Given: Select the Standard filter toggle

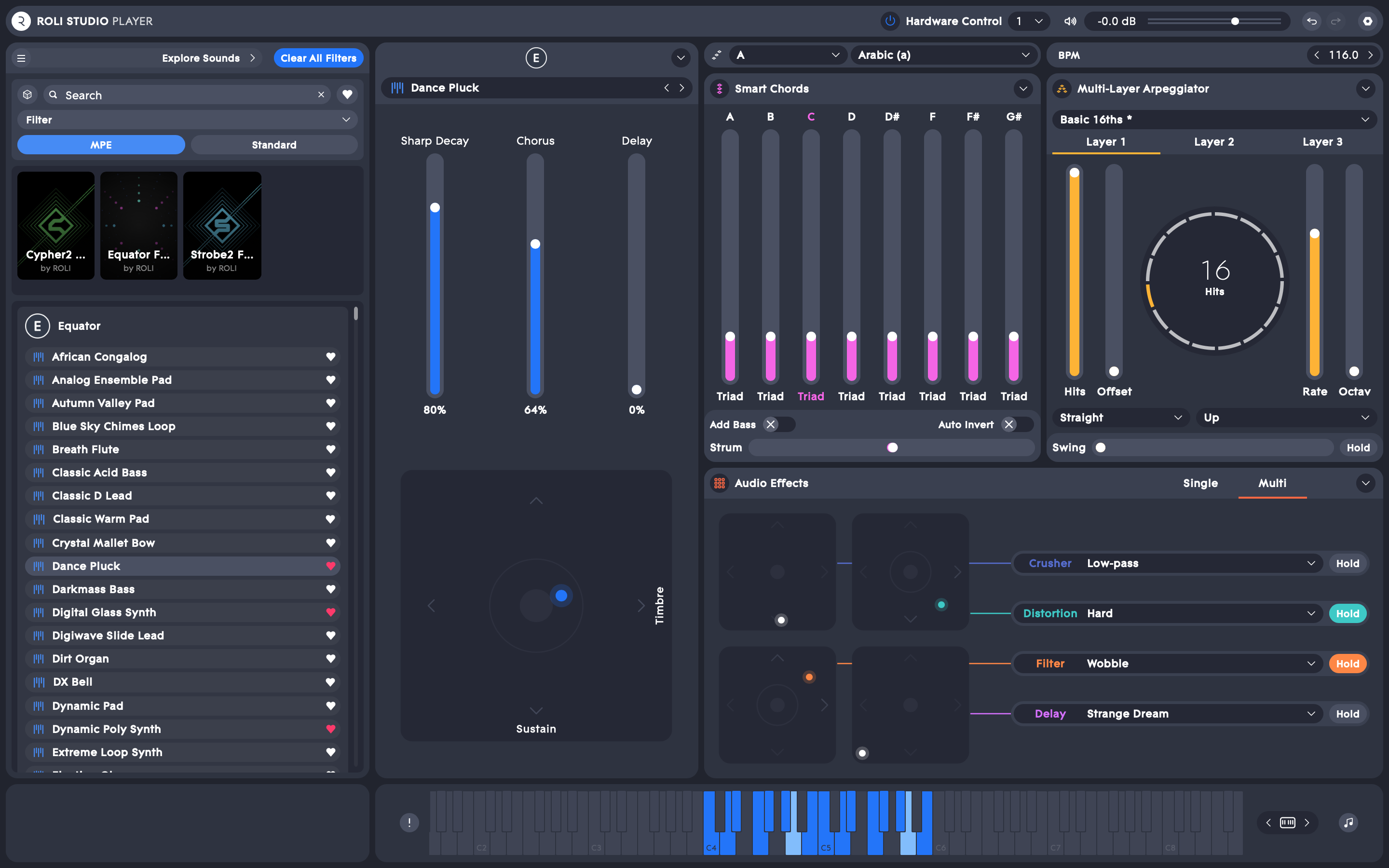Looking at the screenshot, I should [x=274, y=145].
